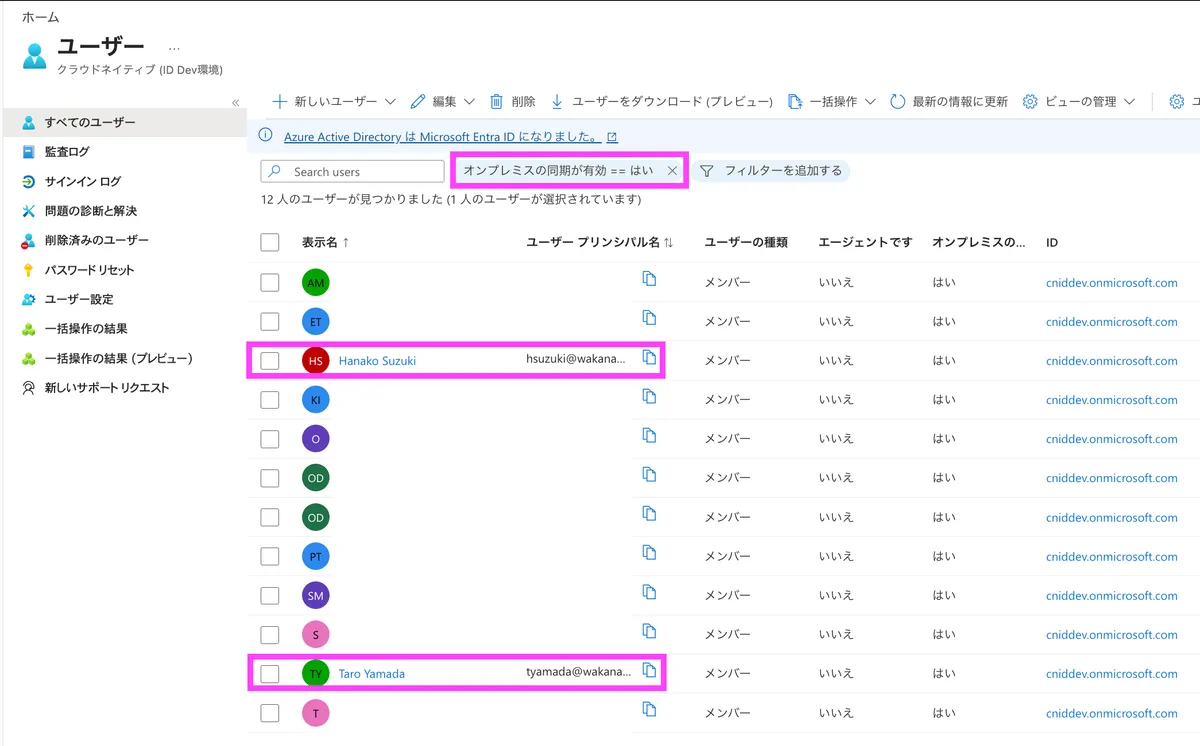Expand the manage view (ビューの管理) dropdown
This screenshot has width=1200, height=746.
pos(1129,102)
